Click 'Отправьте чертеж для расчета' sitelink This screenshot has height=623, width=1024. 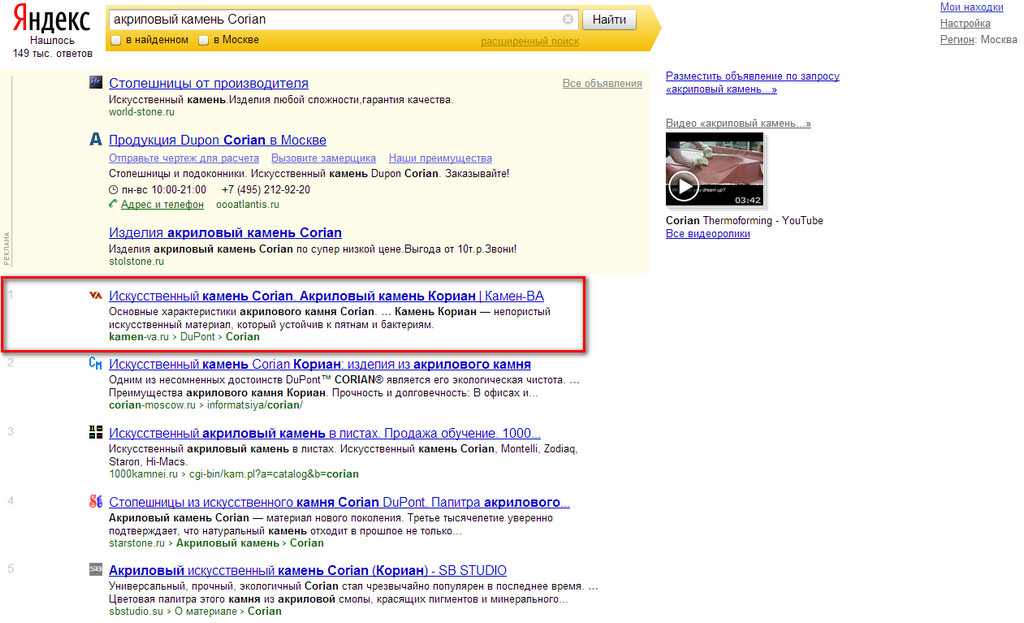tap(184, 158)
